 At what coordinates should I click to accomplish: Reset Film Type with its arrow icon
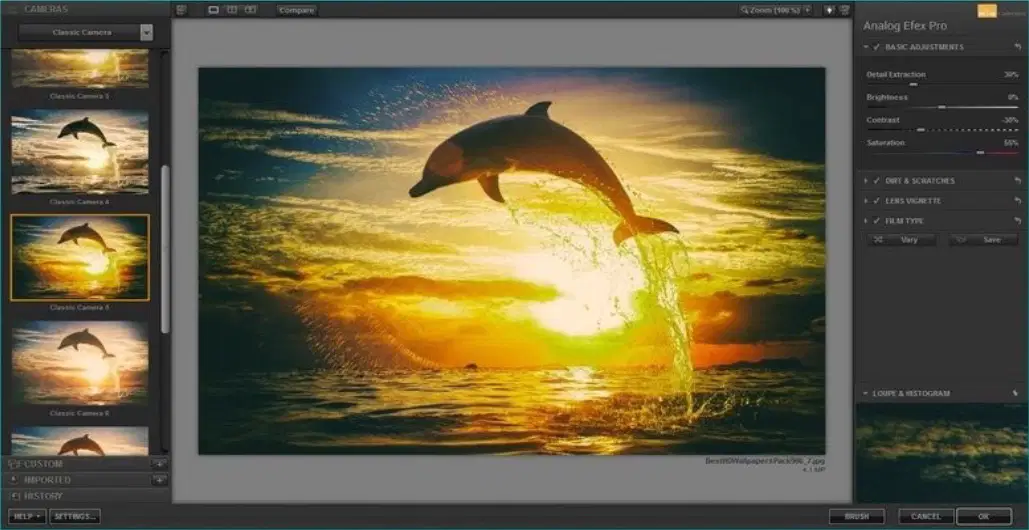pos(1018,221)
